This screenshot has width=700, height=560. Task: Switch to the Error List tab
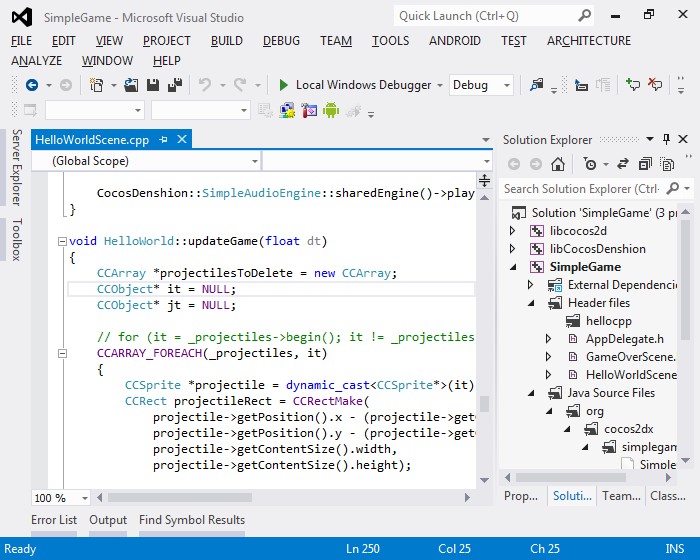coord(54,520)
